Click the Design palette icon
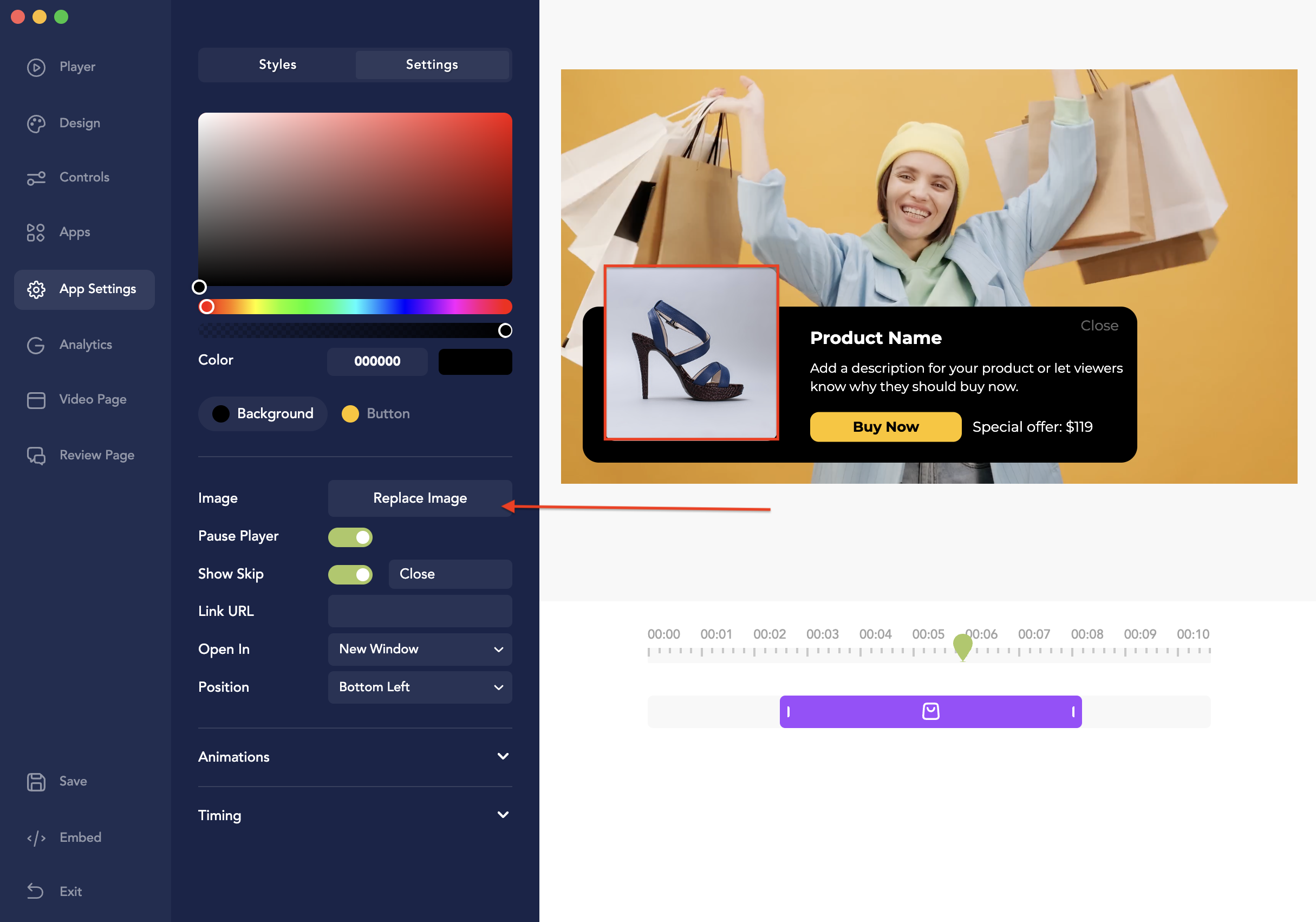Image resolution: width=1316 pixels, height=922 pixels. tap(36, 124)
